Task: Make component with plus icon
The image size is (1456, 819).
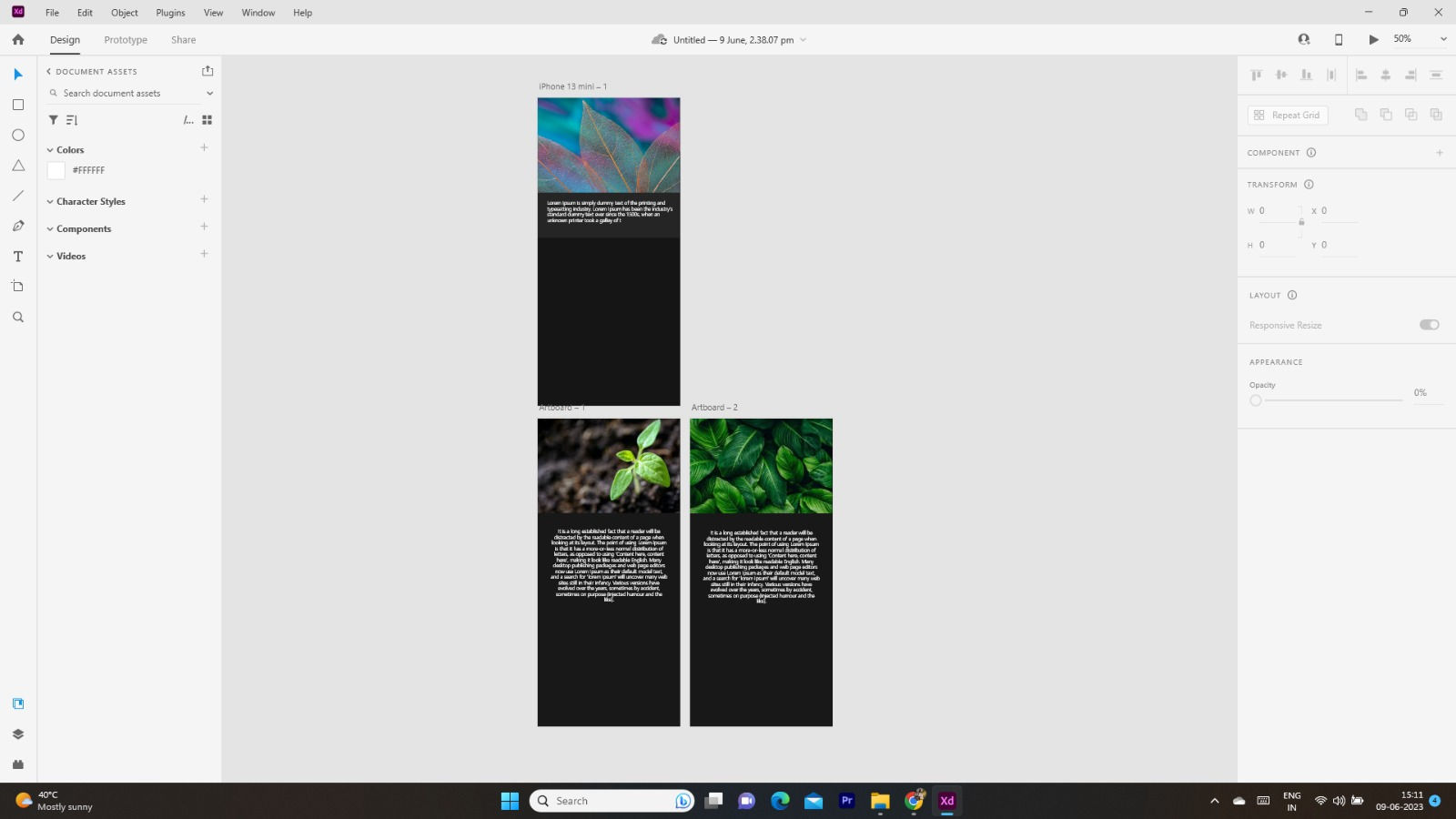Action: pyautogui.click(x=1440, y=153)
